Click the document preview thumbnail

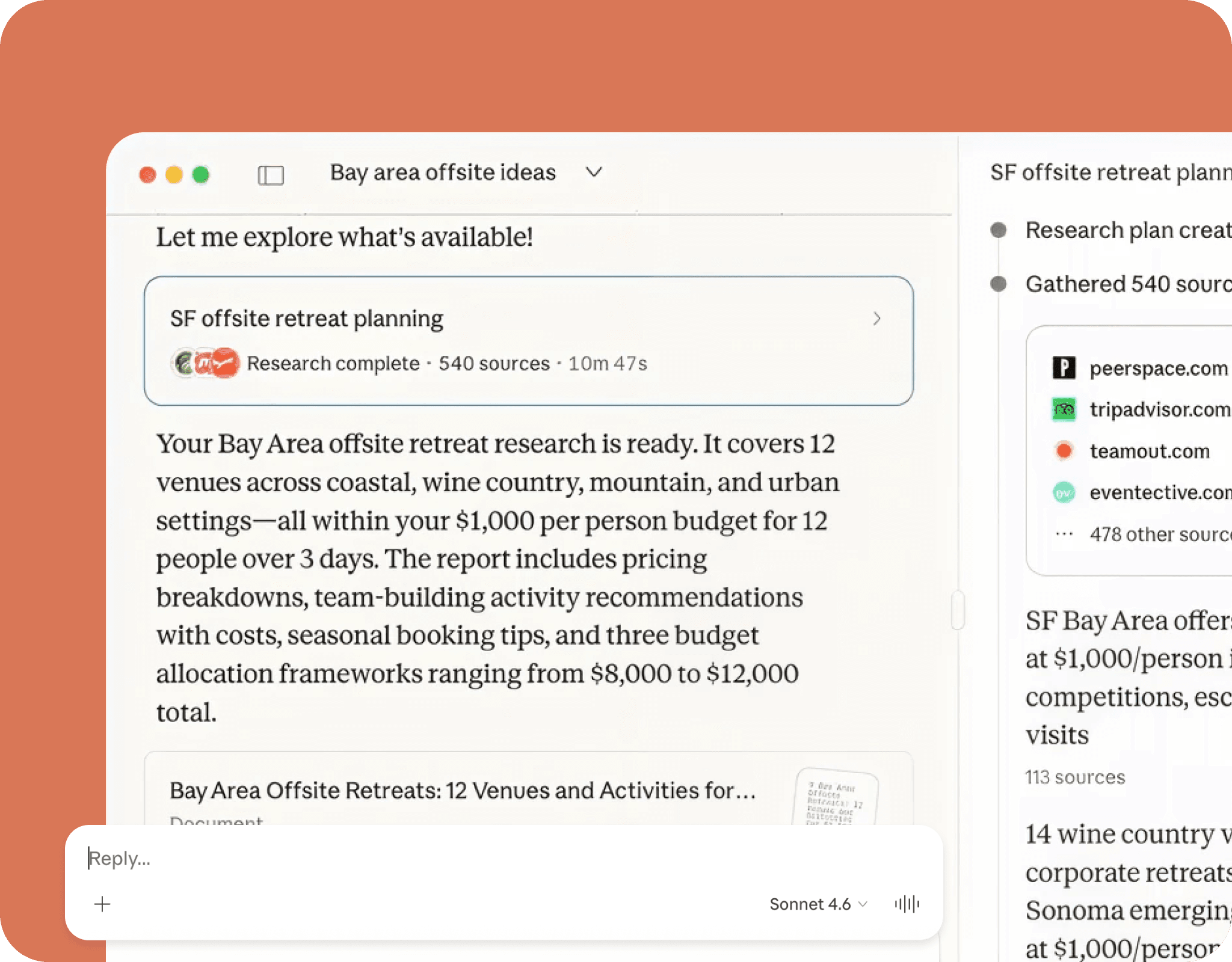[x=836, y=797]
